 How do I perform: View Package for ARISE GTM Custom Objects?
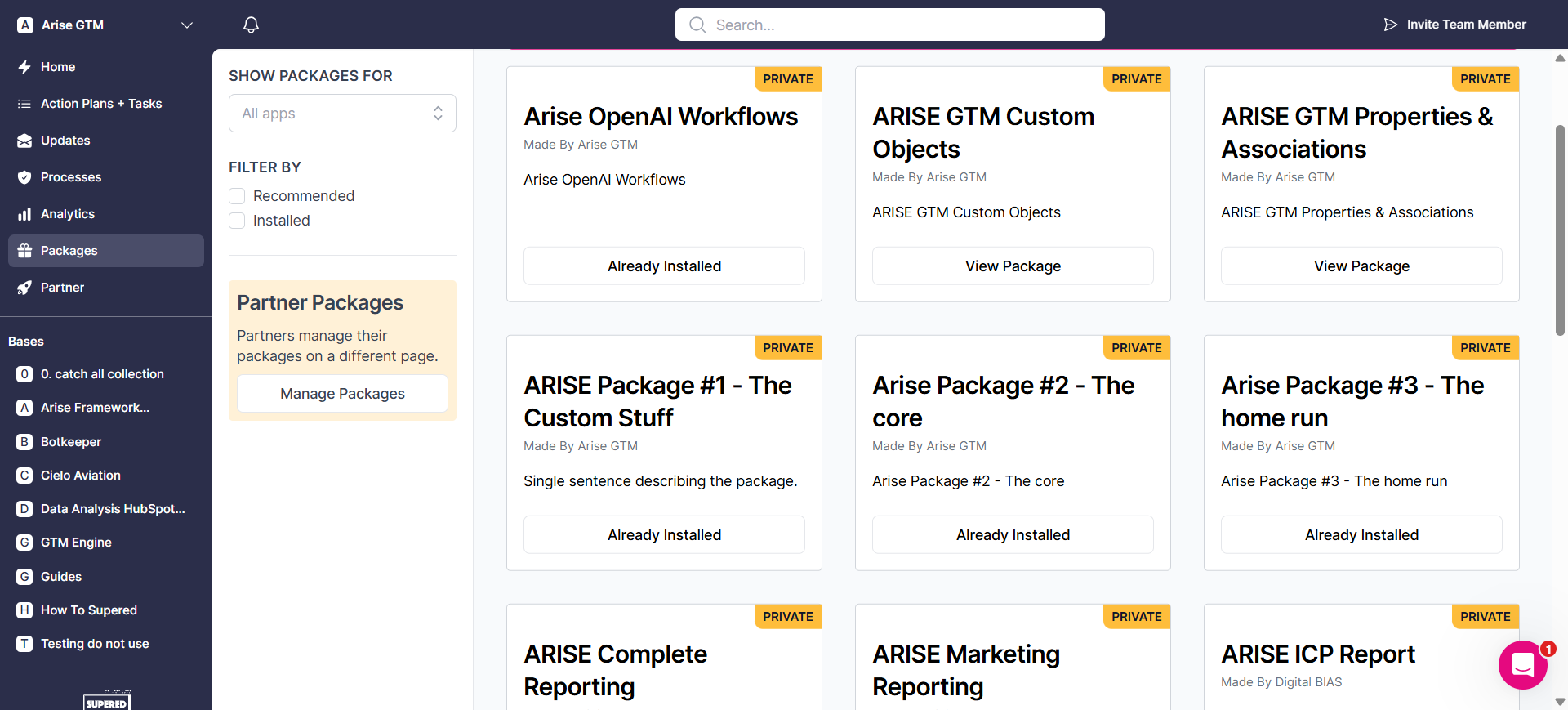pyautogui.click(x=1013, y=266)
